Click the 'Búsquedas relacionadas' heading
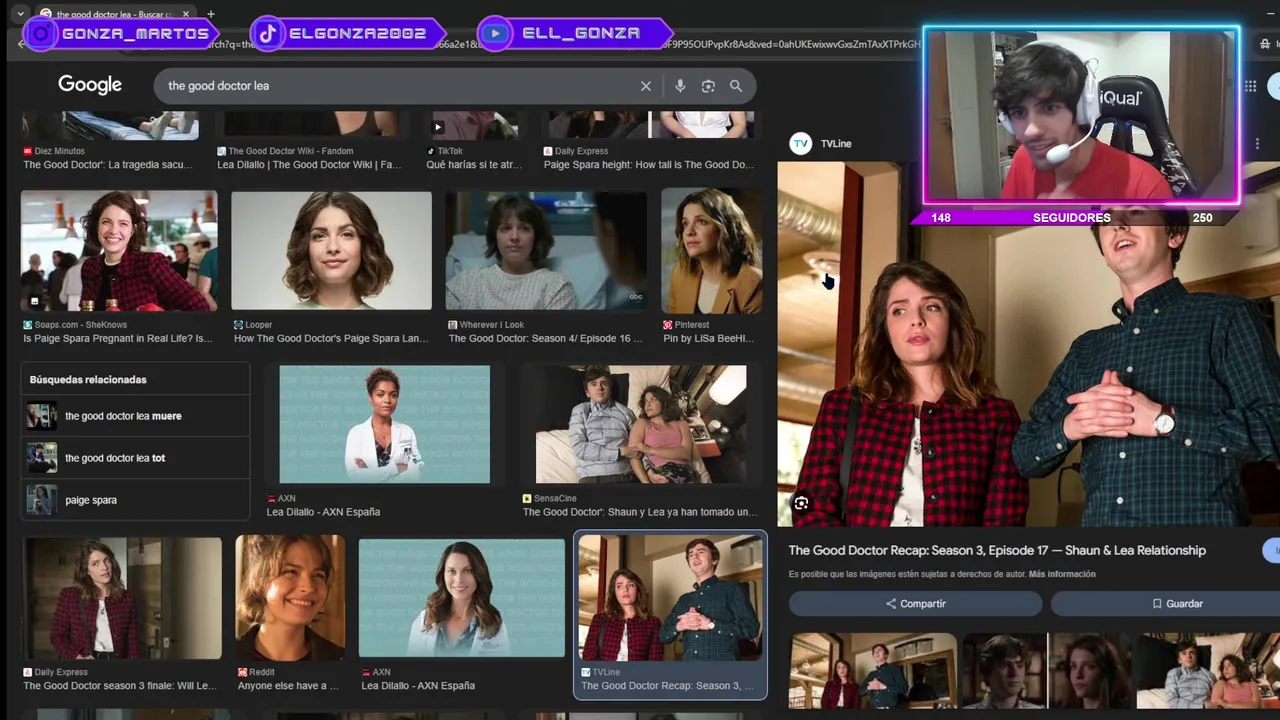 (x=88, y=380)
